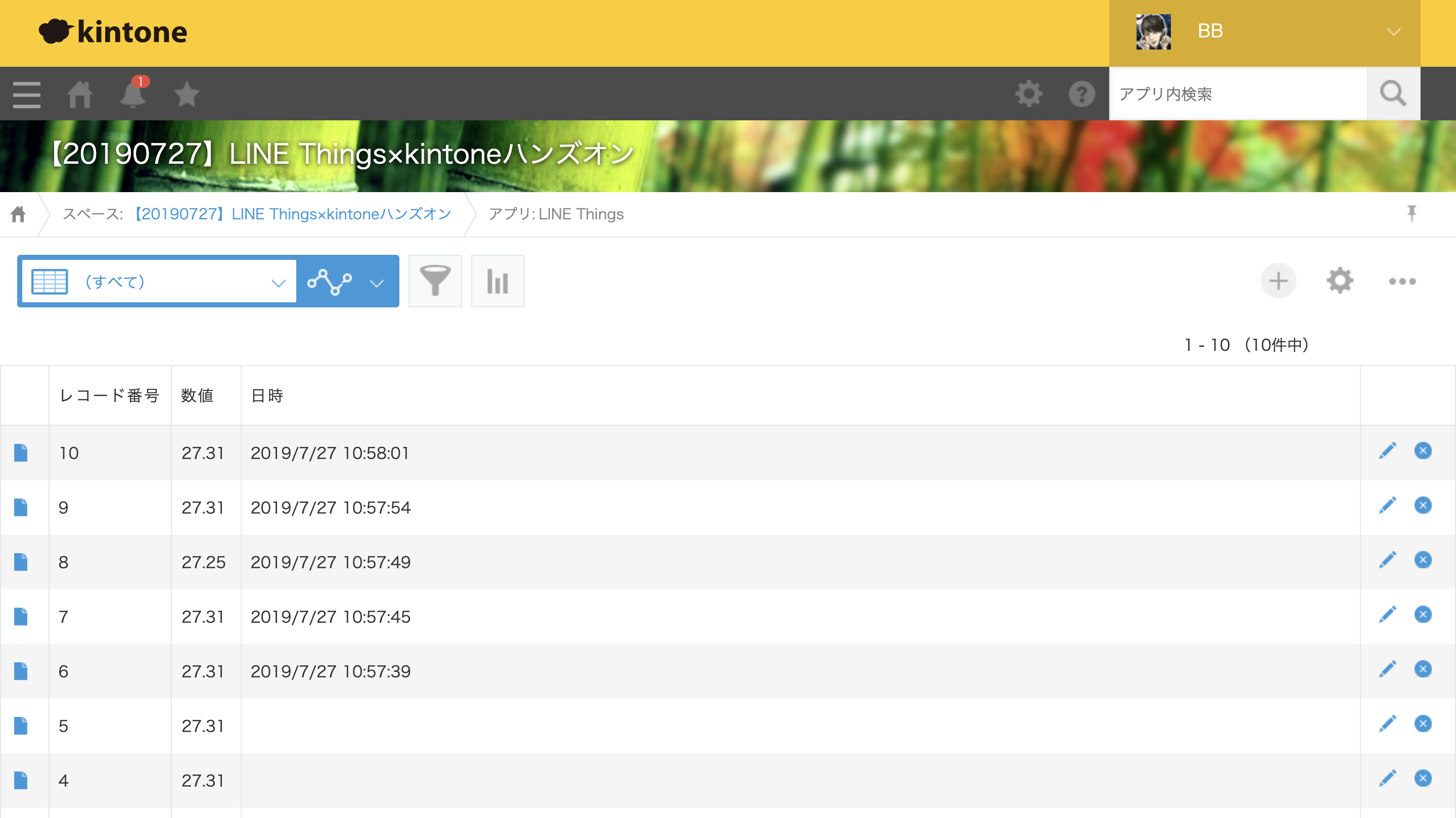Delete record 4
Viewport: 1456px width, 818px height.
1423,778
